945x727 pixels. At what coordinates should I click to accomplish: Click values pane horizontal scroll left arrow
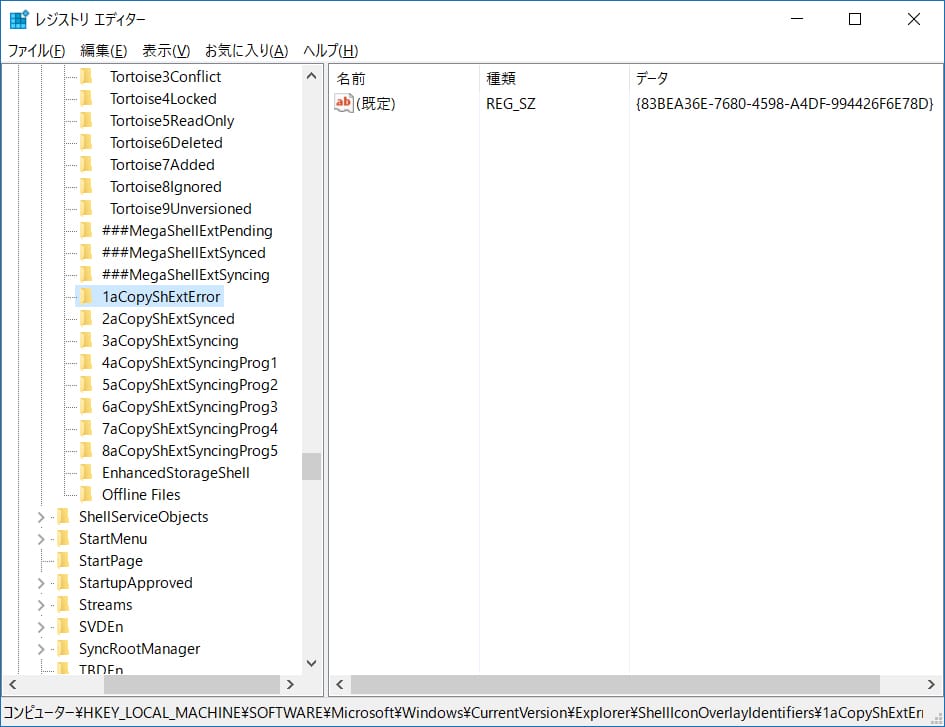tap(339, 684)
